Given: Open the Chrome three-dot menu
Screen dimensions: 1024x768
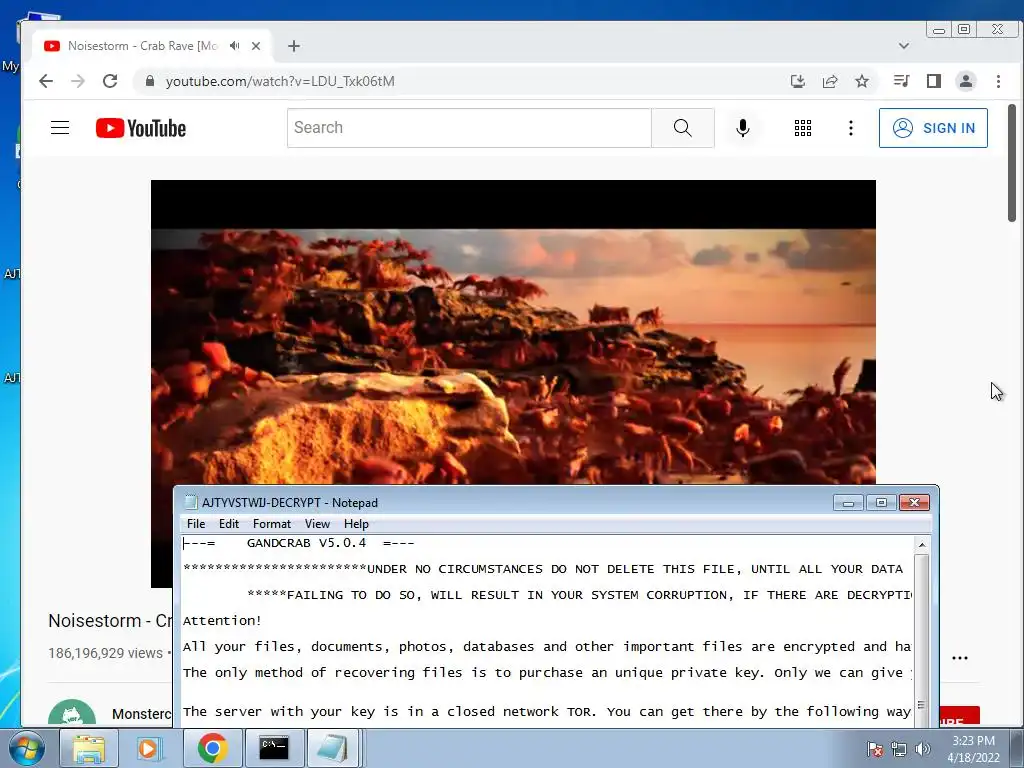Looking at the screenshot, I should point(998,81).
